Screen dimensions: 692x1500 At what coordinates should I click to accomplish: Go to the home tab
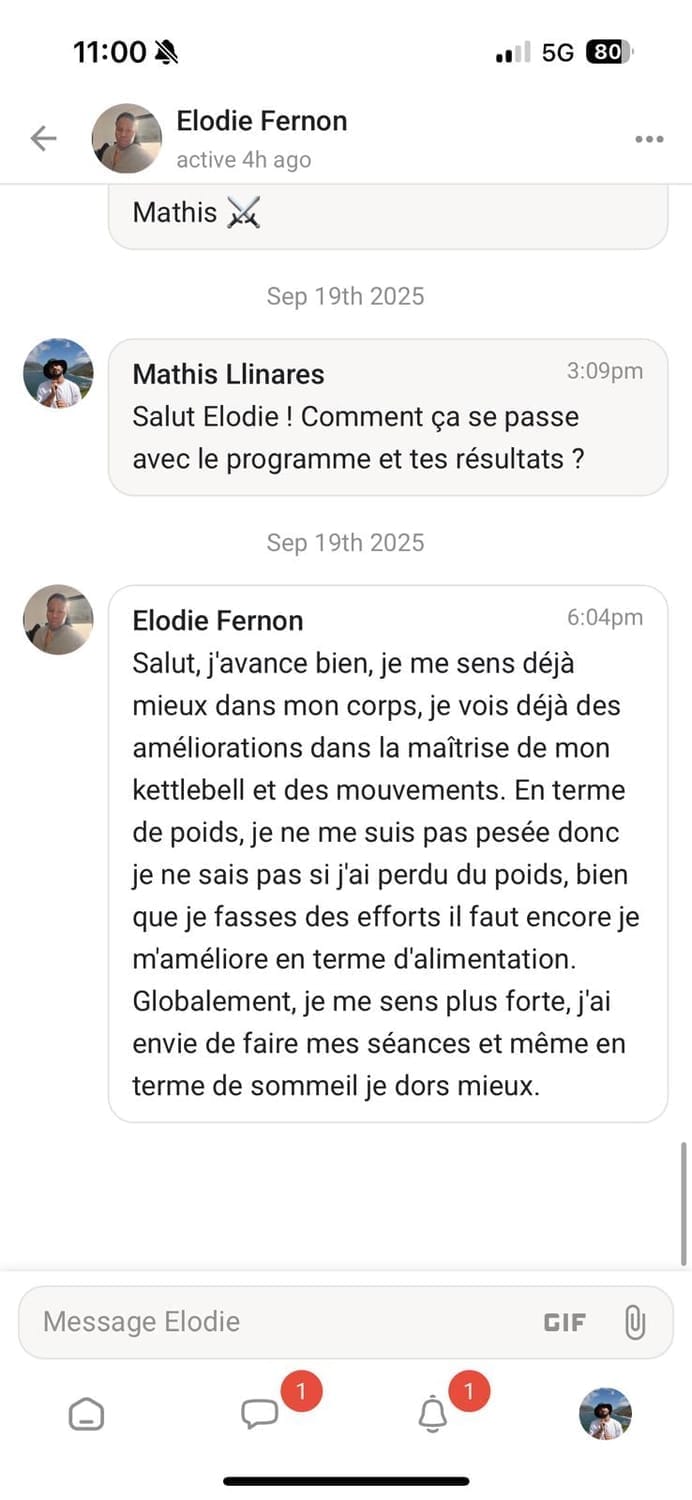point(86,1414)
